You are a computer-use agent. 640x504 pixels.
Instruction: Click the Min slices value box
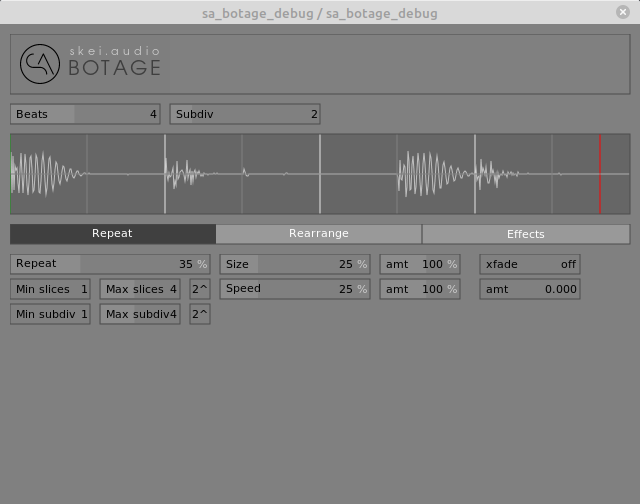[50, 289]
